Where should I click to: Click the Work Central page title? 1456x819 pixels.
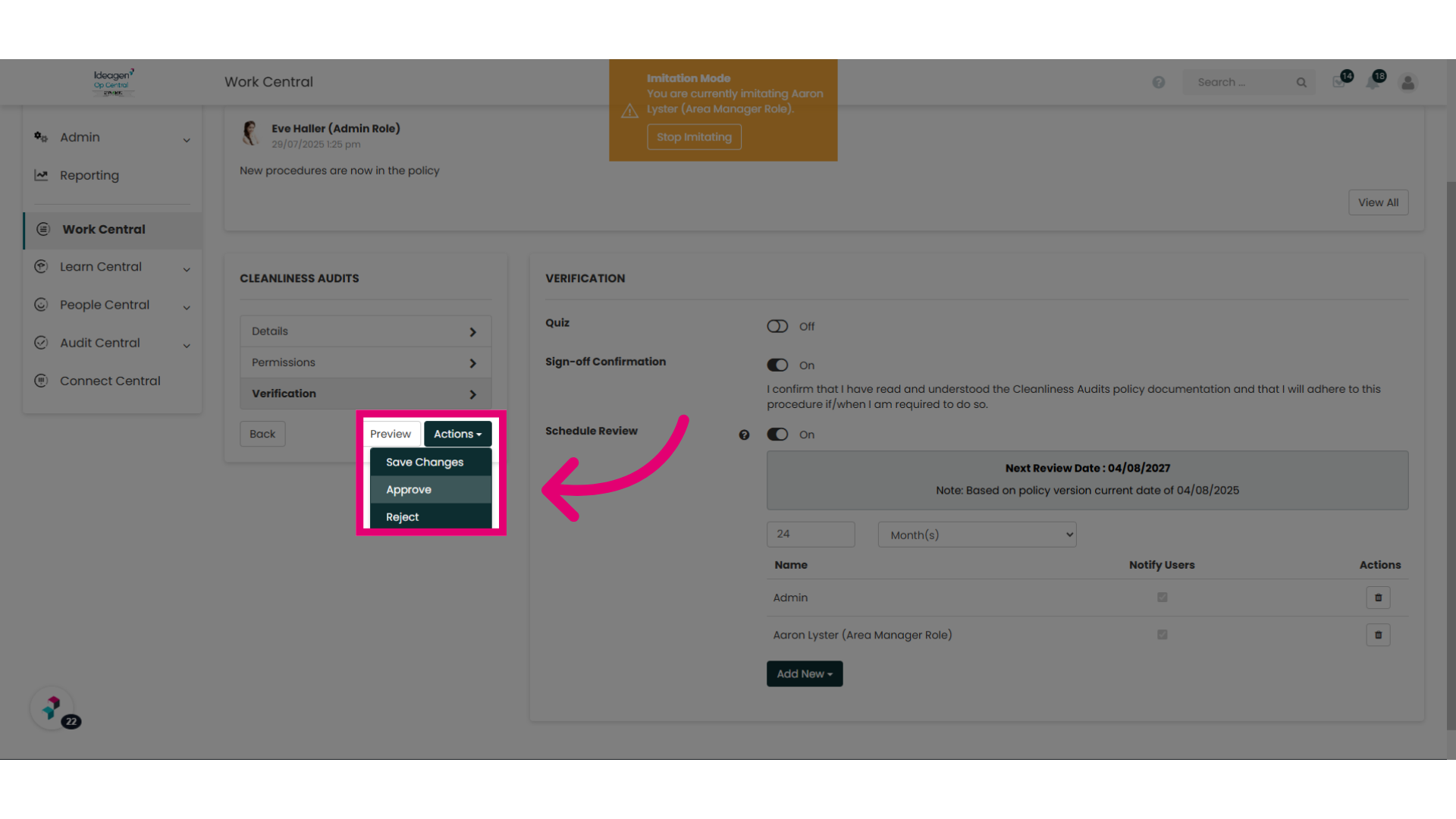click(268, 82)
